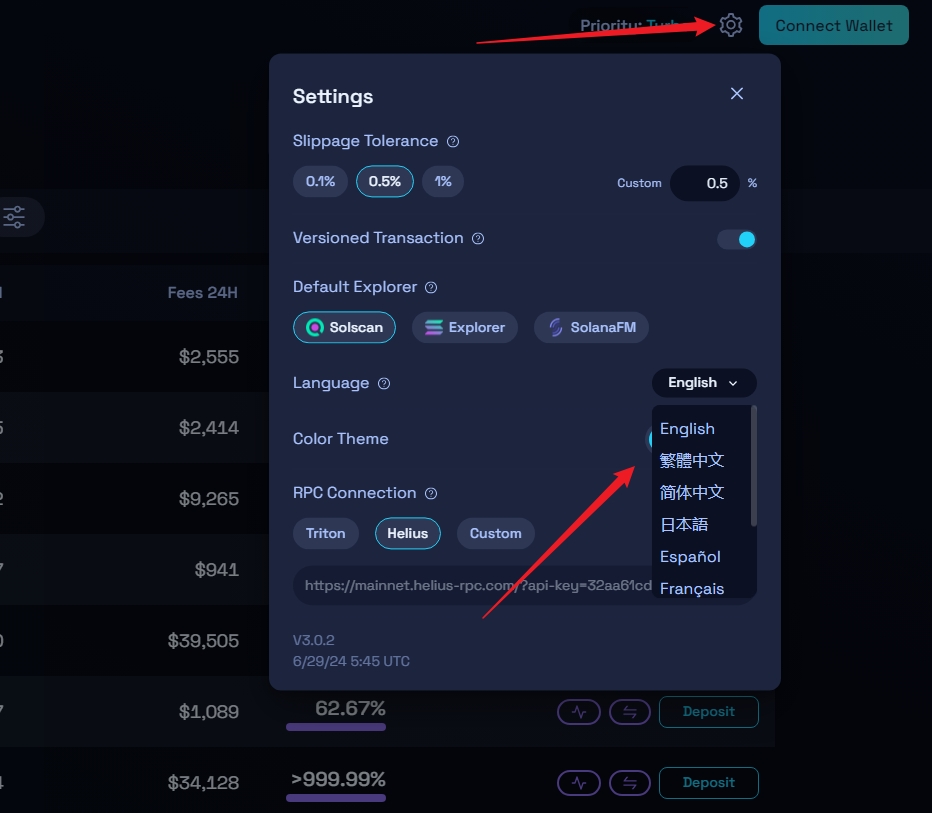Open the filter sliders icon
932x813 pixels.
point(14,217)
